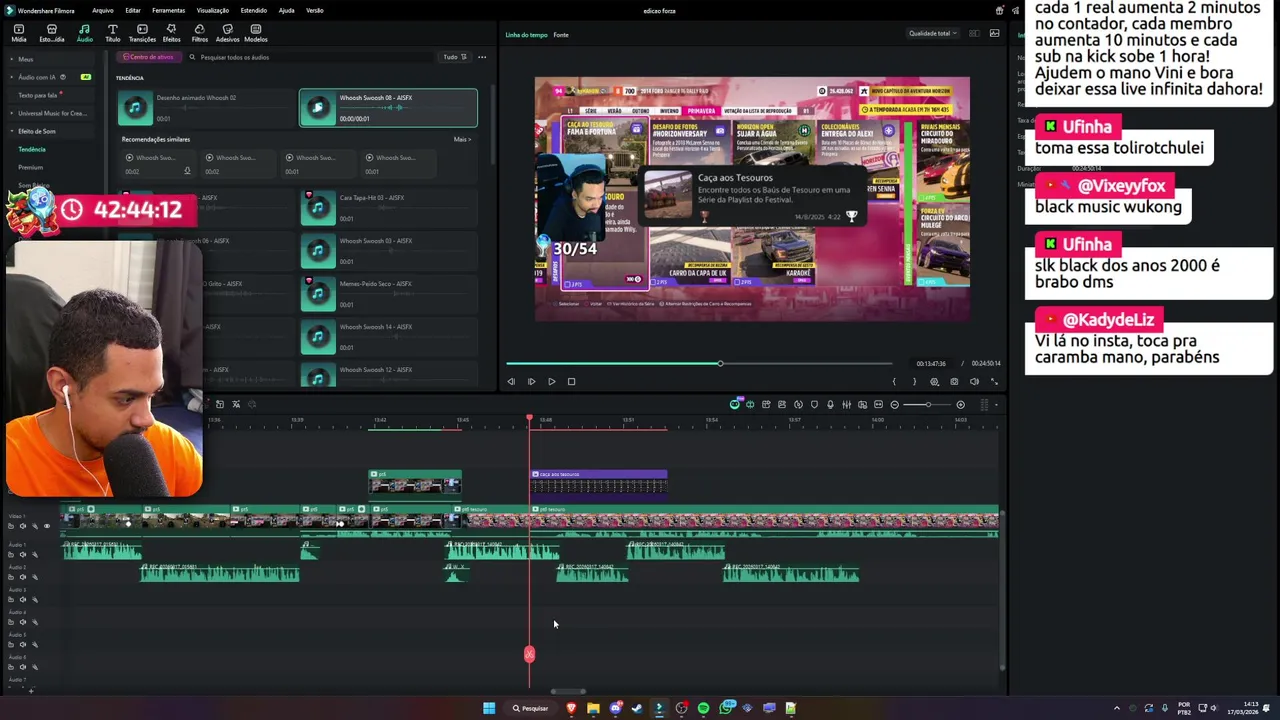Open the timeline audio mixer icon
Screen dimensions: 1280x720
846,404
